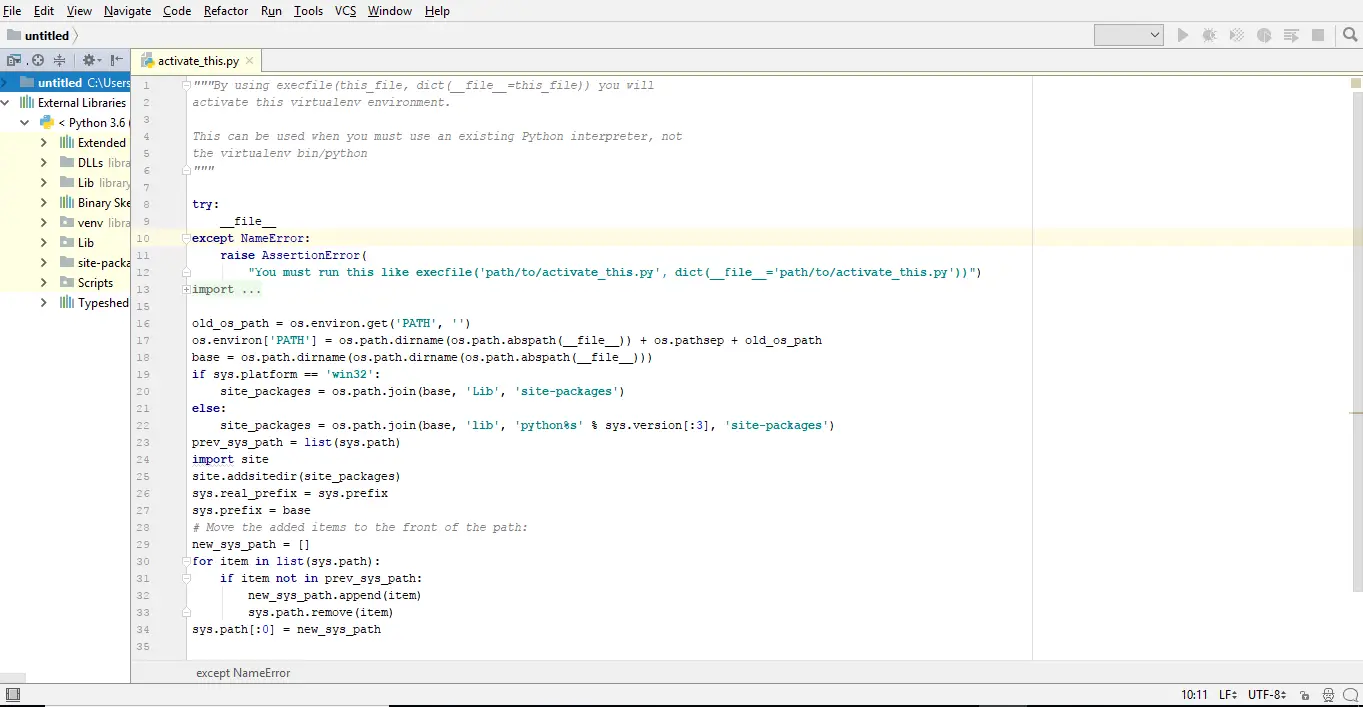Viewport: 1363px width, 707px height.
Task: Expand the venv library node
Action: 44,223
